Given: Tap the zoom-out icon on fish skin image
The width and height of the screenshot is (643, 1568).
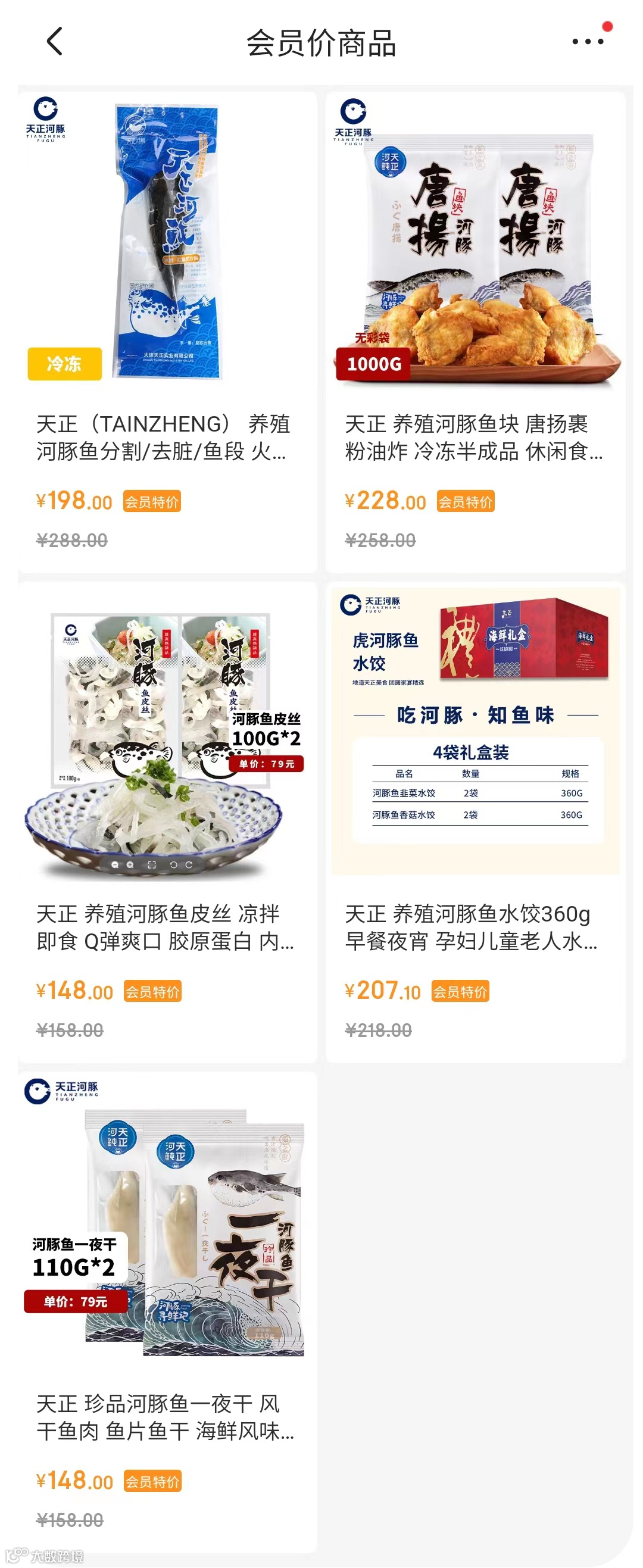Looking at the screenshot, I should coord(115,864).
